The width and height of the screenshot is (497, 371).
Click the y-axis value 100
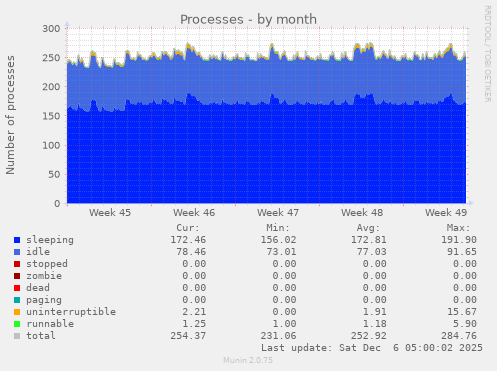[51, 145]
